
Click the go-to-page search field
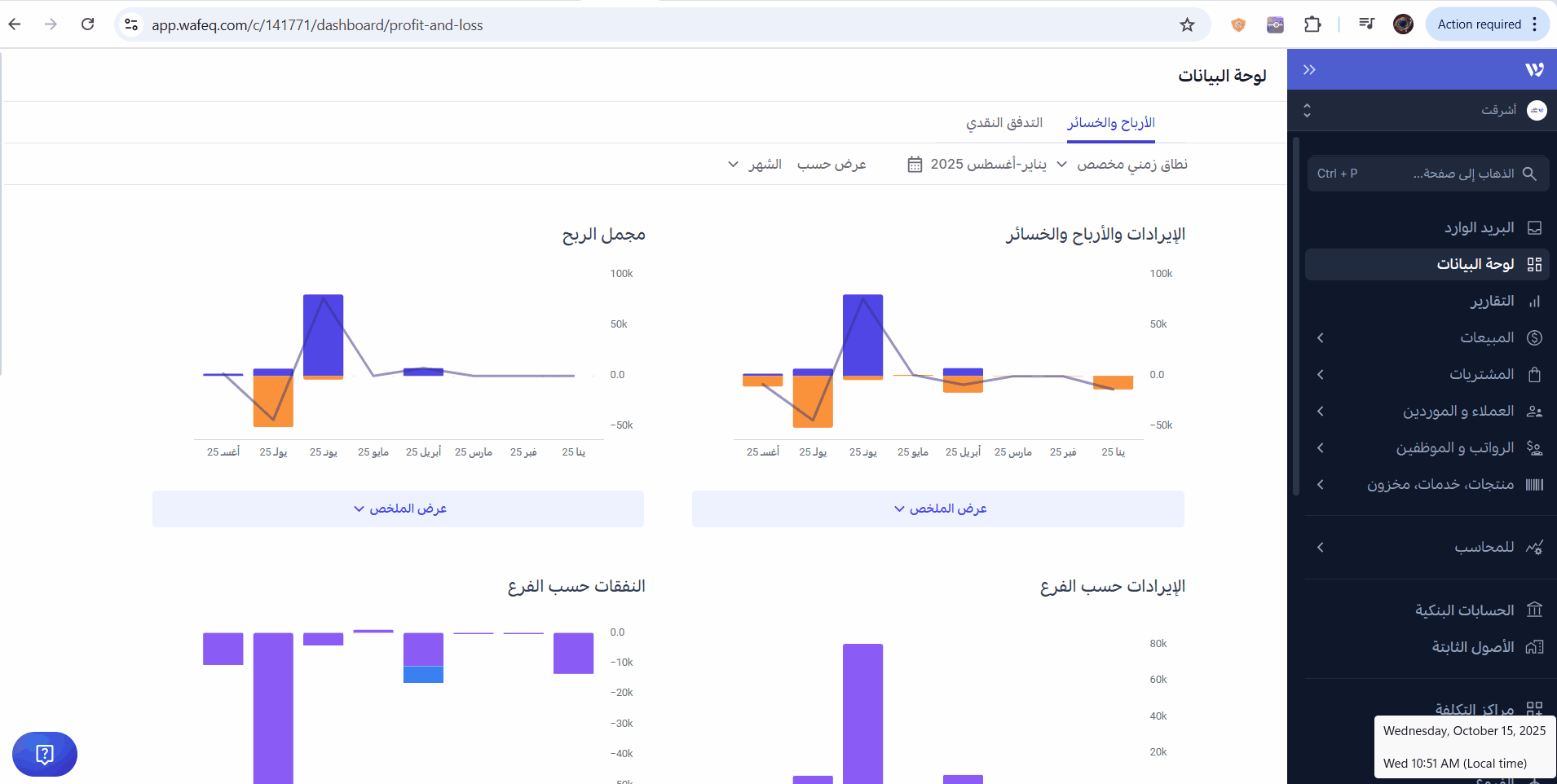(1427, 174)
